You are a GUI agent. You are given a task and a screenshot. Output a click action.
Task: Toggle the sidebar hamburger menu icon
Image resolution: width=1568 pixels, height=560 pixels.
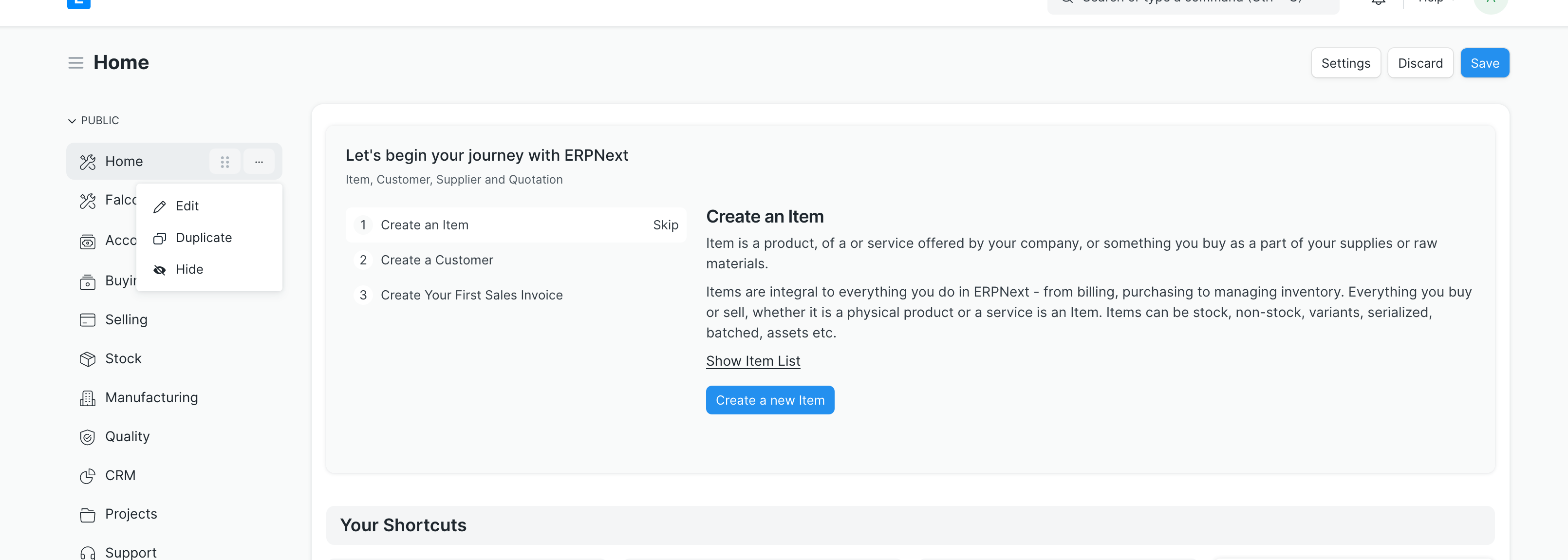75,63
